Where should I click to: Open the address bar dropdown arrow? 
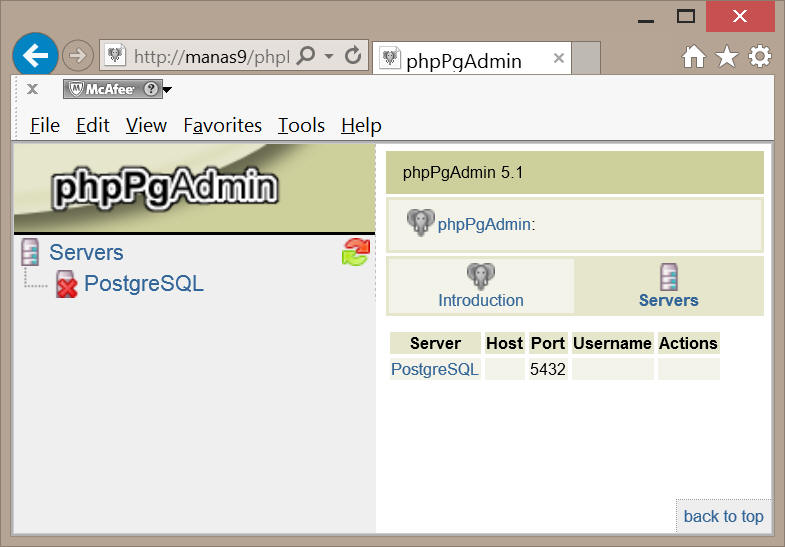[x=329, y=56]
